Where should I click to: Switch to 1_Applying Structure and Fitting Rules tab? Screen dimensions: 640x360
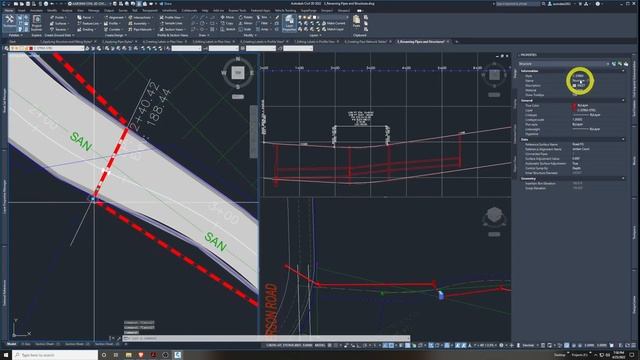(67, 42)
